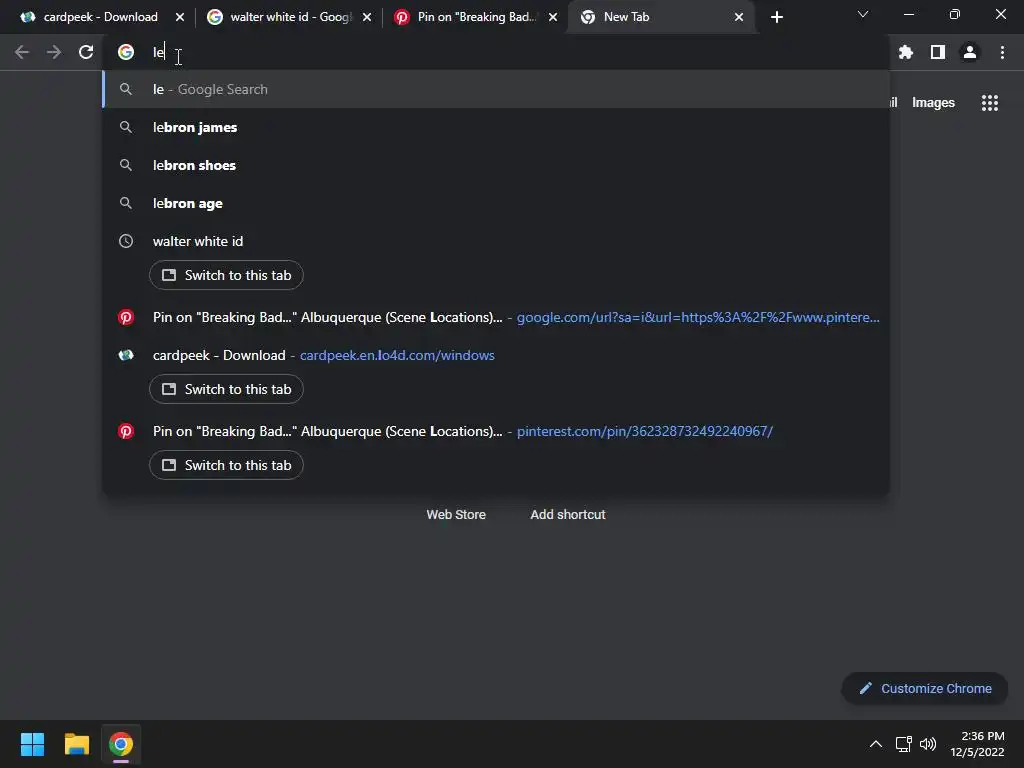This screenshot has width=1024, height=768.
Task: Open Pin suggestion with pinterest.com/pin link
Action: [x=496, y=431]
